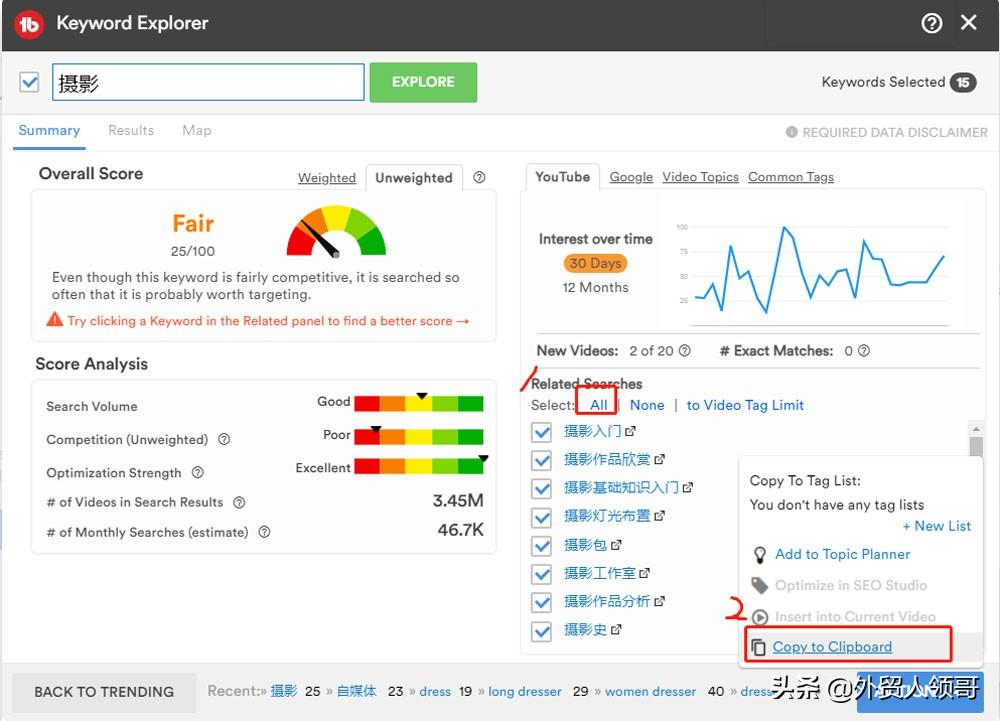The height and width of the screenshot is (721, 1000).
Task: Click the lightbulb Topic Planner icon
Action: (760, 555)
